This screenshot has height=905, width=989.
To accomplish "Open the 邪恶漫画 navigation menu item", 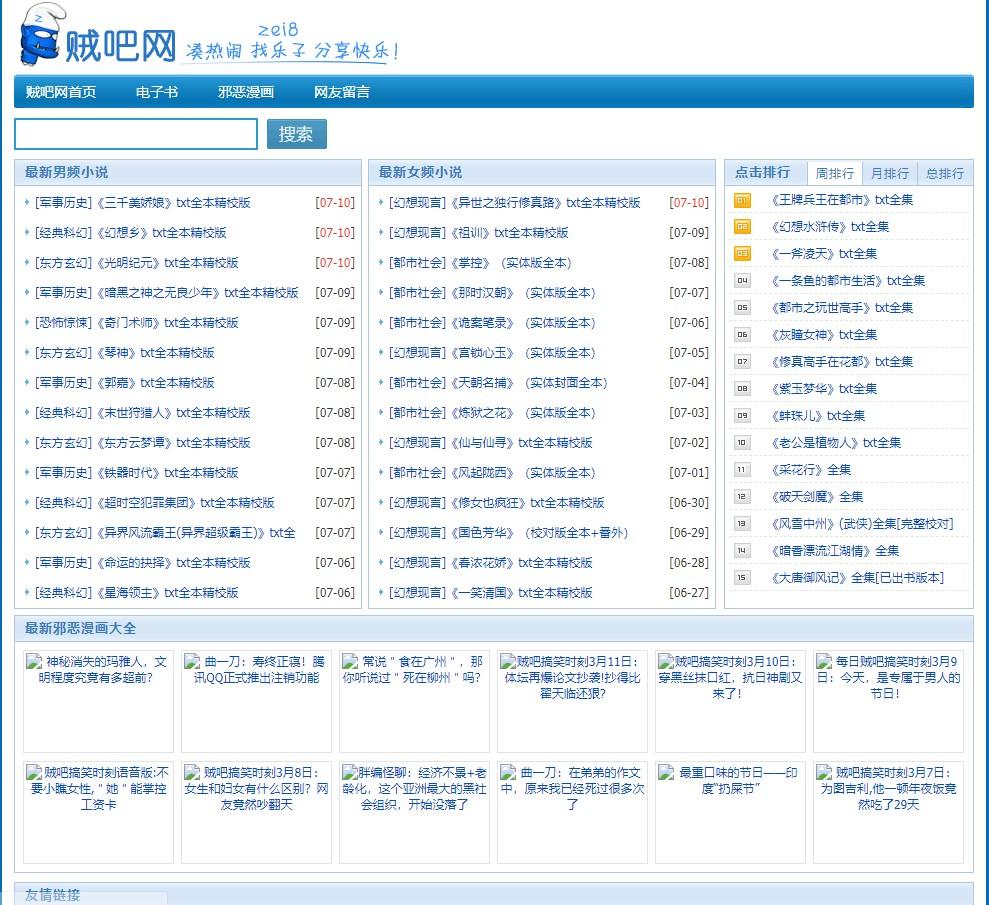I will click(246, 92).
